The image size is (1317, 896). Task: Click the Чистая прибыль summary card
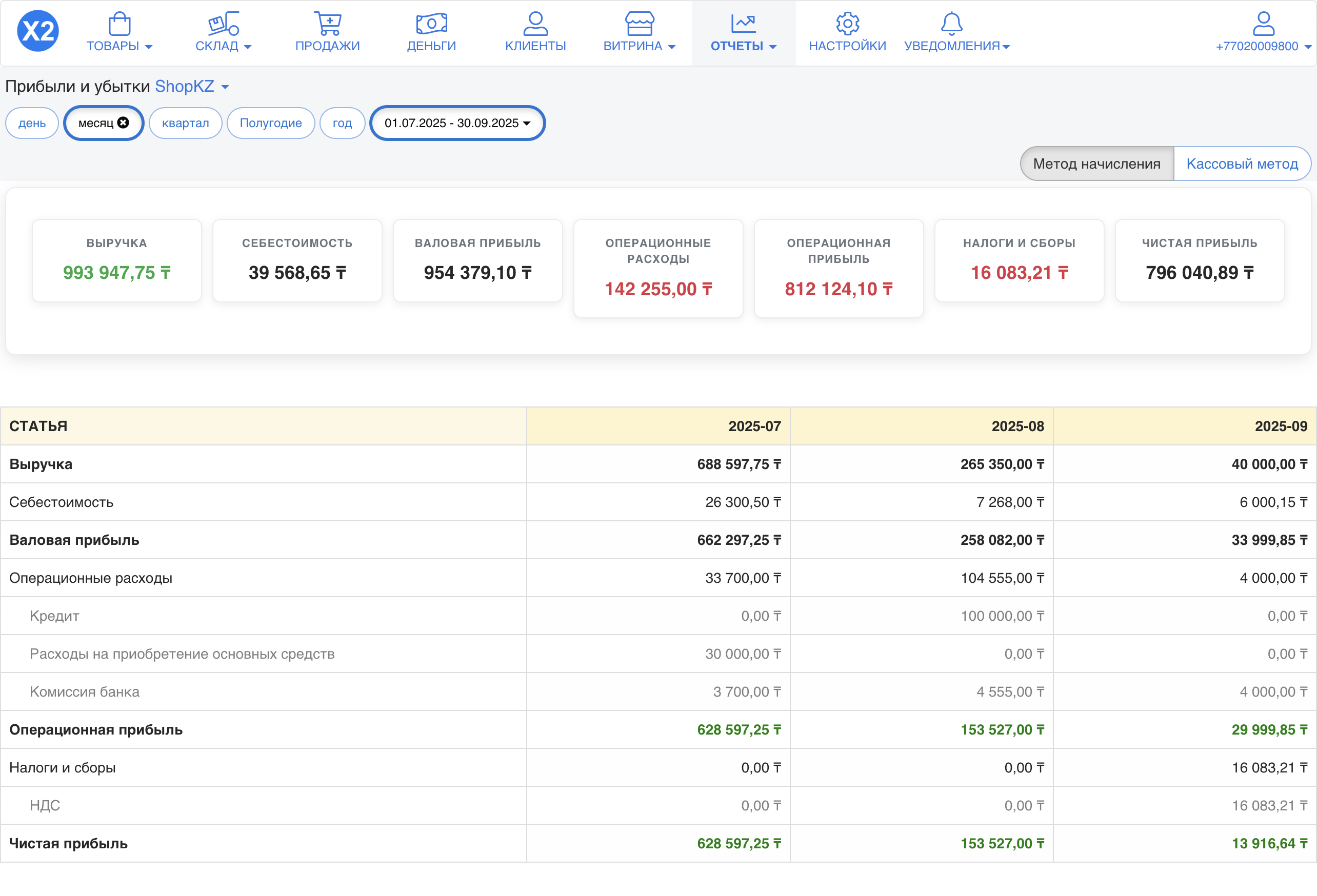pos(1199,260)
